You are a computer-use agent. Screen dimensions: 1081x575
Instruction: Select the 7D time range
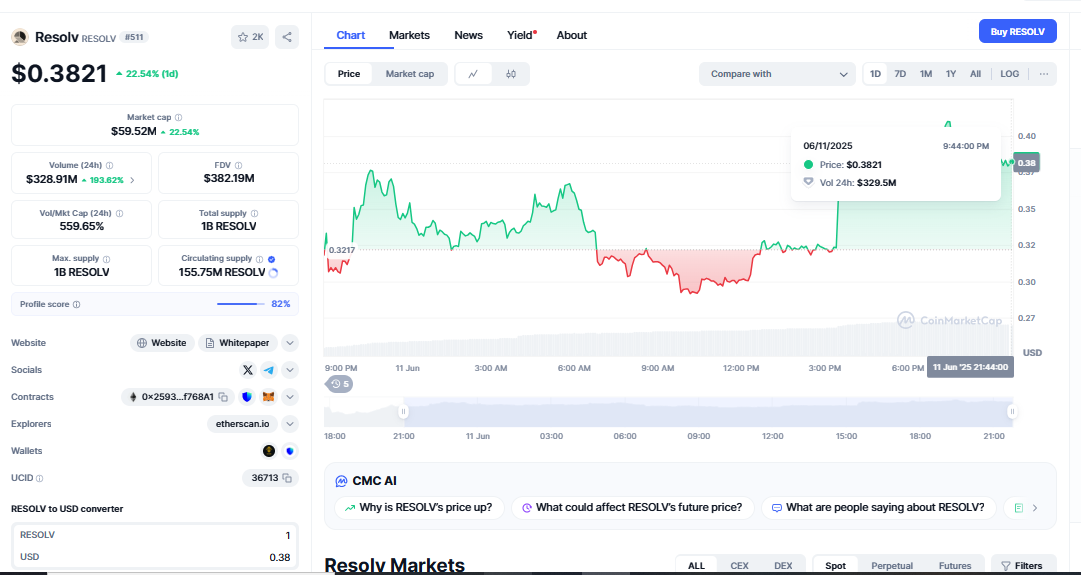point(900,74)
